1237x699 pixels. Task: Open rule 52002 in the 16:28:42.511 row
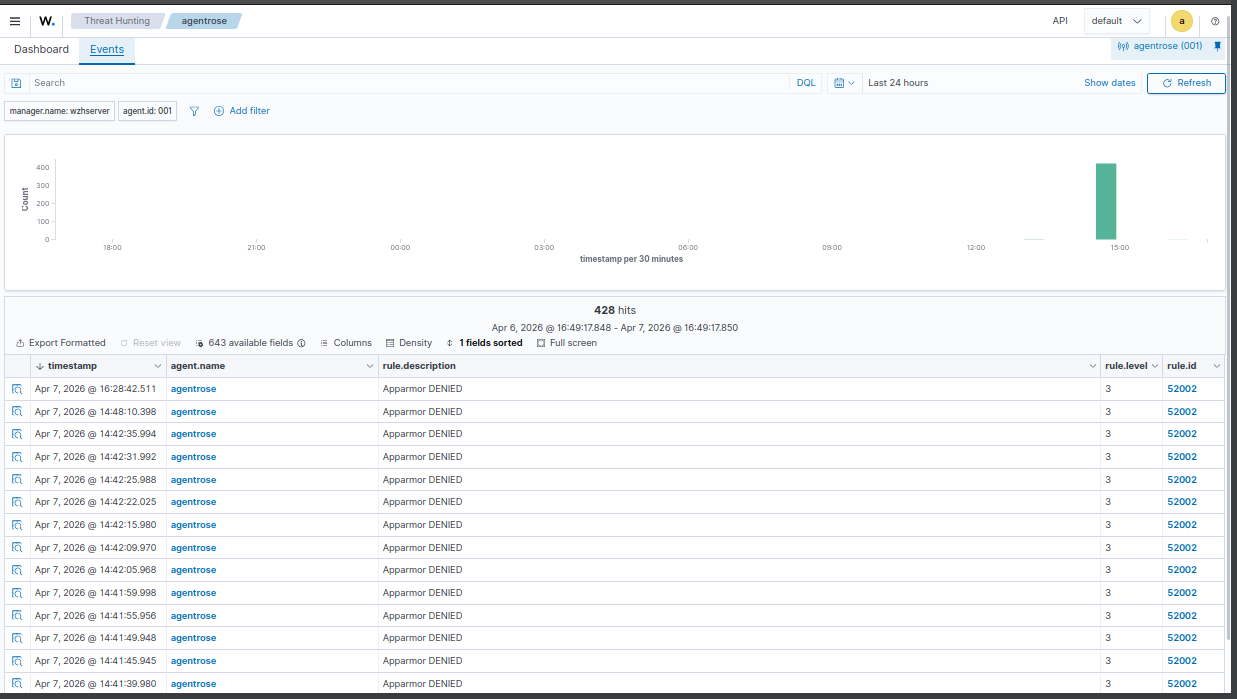coord(1182,389)
